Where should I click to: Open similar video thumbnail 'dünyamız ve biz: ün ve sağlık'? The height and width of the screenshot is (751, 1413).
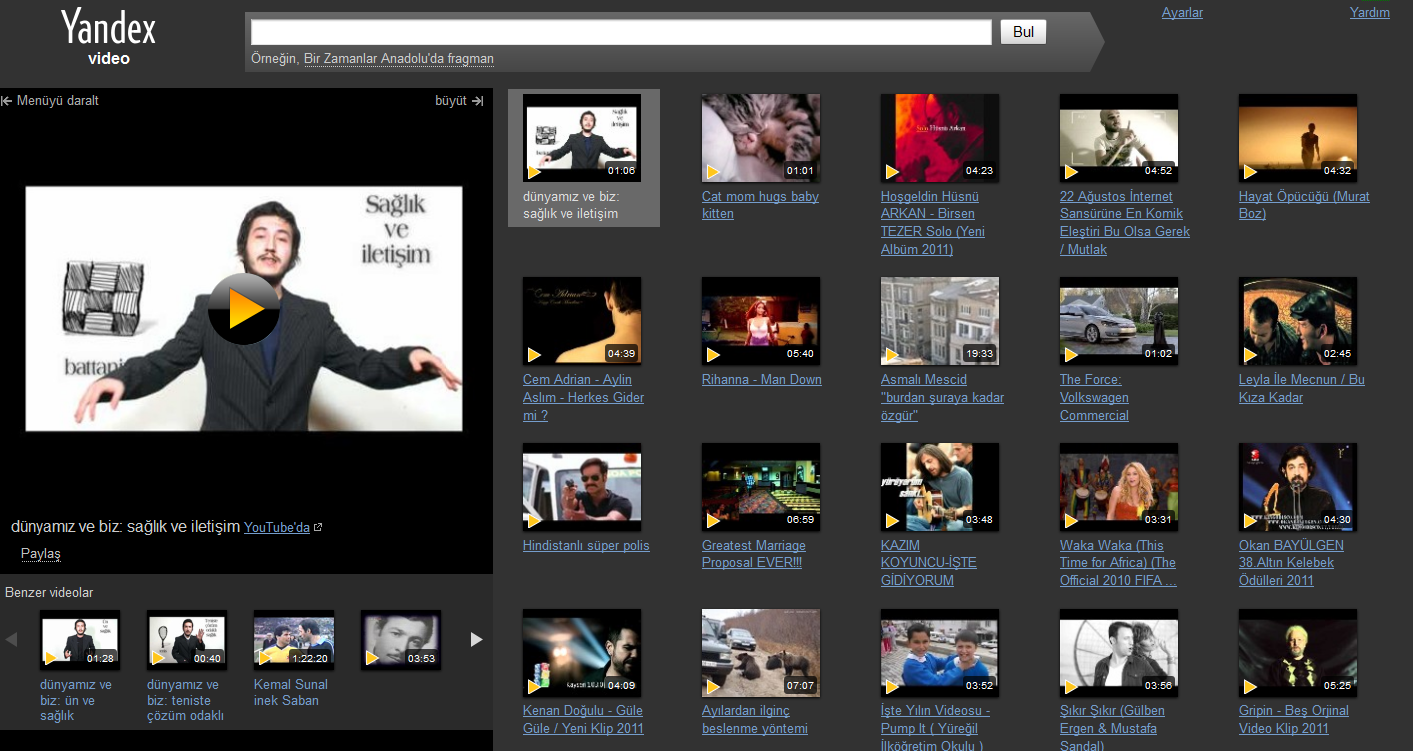(x=80, y=640)
